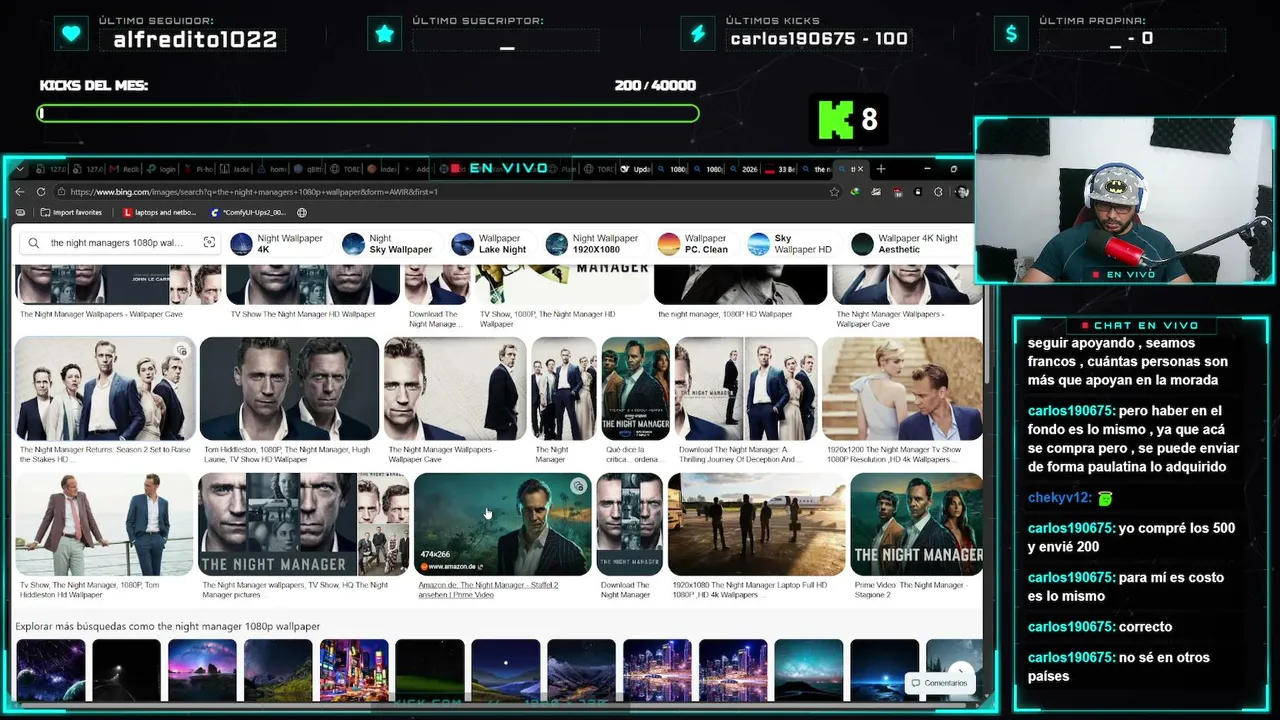Click the visual search icon on Season 2 image

(x=181, y=351)
